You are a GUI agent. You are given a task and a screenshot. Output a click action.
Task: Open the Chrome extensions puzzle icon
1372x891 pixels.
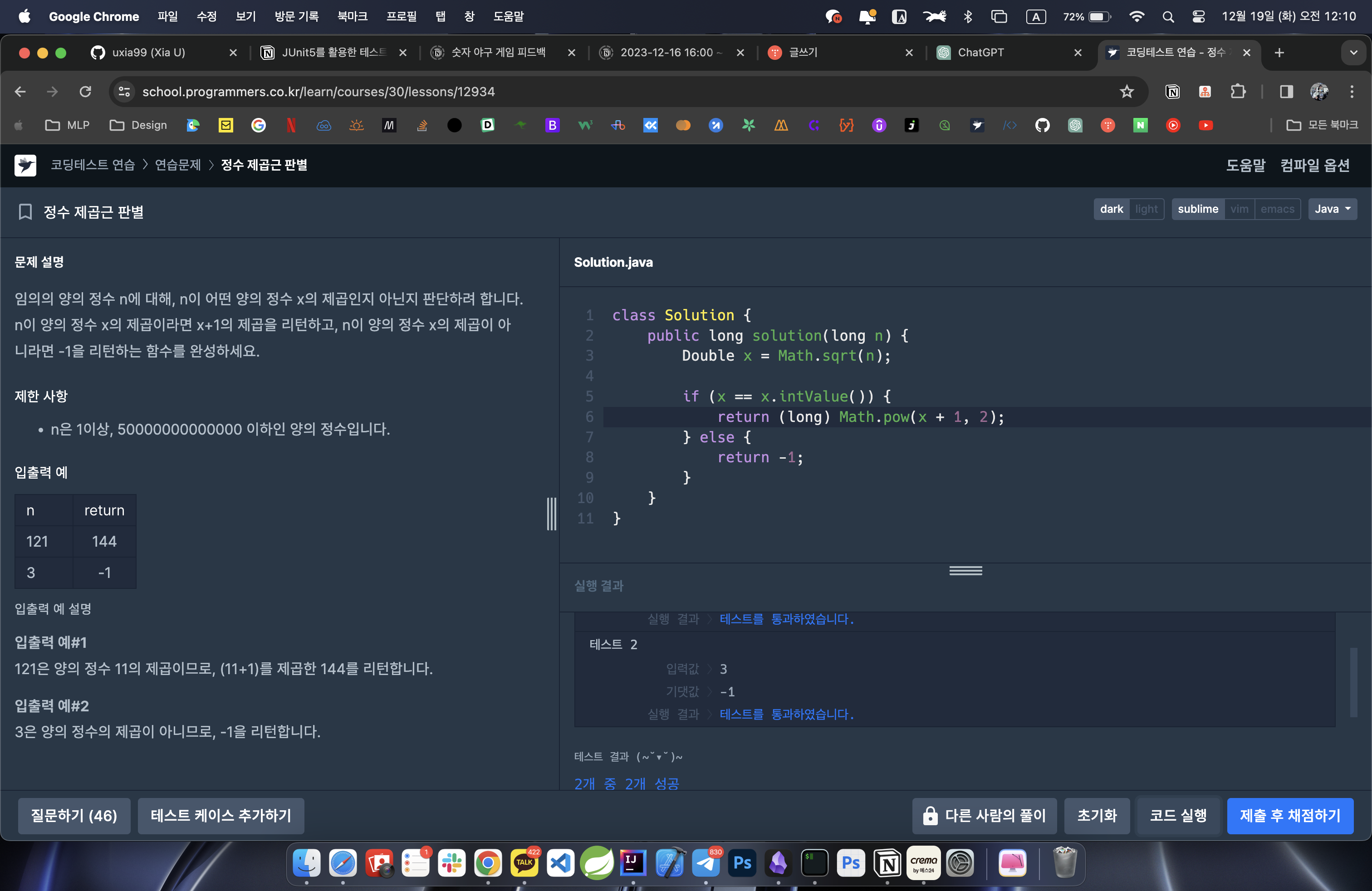pyautogui.click(x=1238, y=92)
